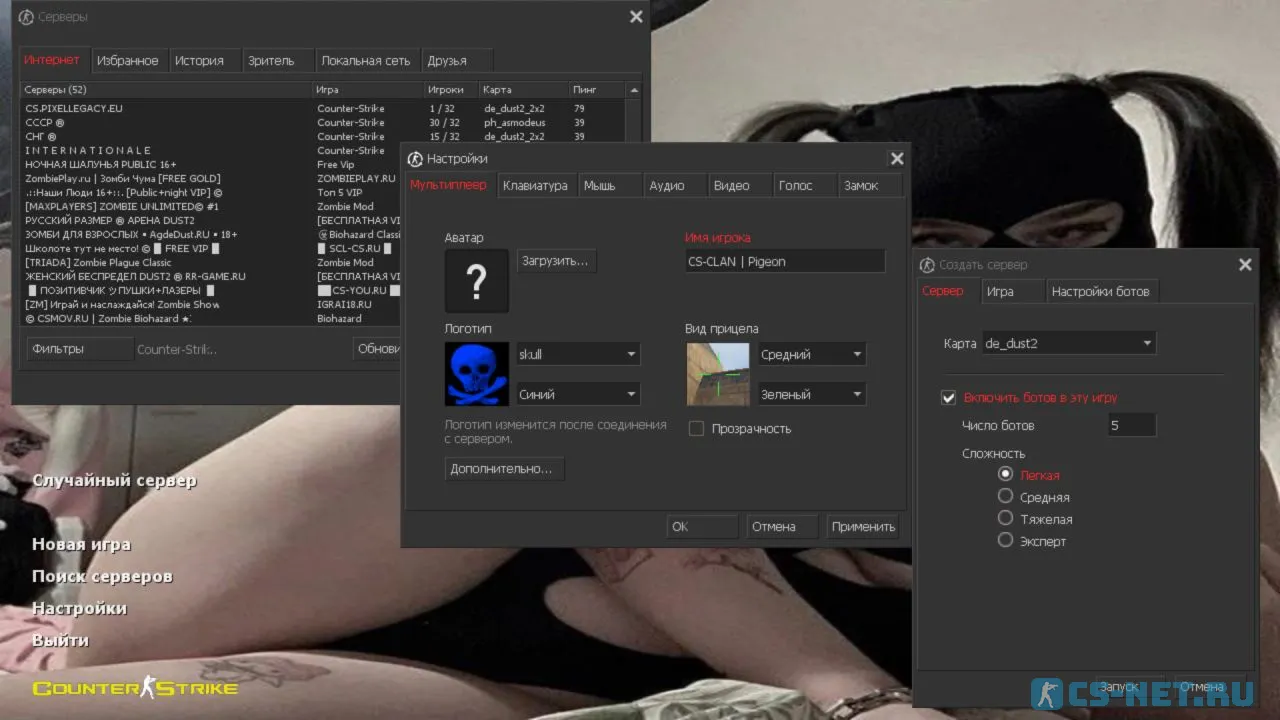Switch to the Клавиатура tab
The image size is (1280, 720).
click(535, 186)
